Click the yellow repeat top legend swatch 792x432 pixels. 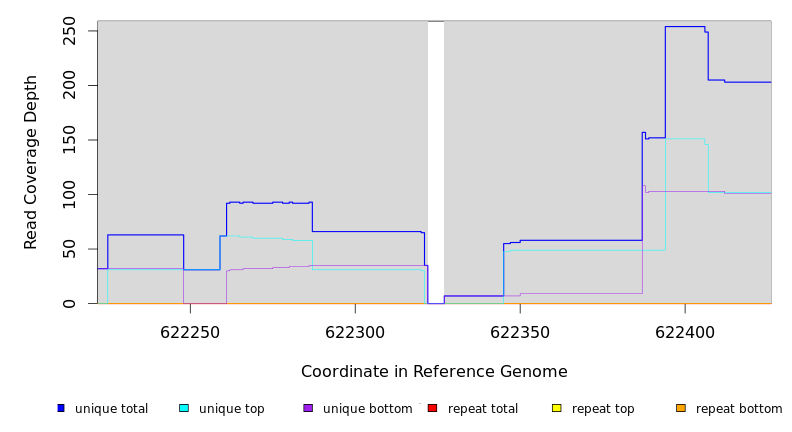coord(556,408)
